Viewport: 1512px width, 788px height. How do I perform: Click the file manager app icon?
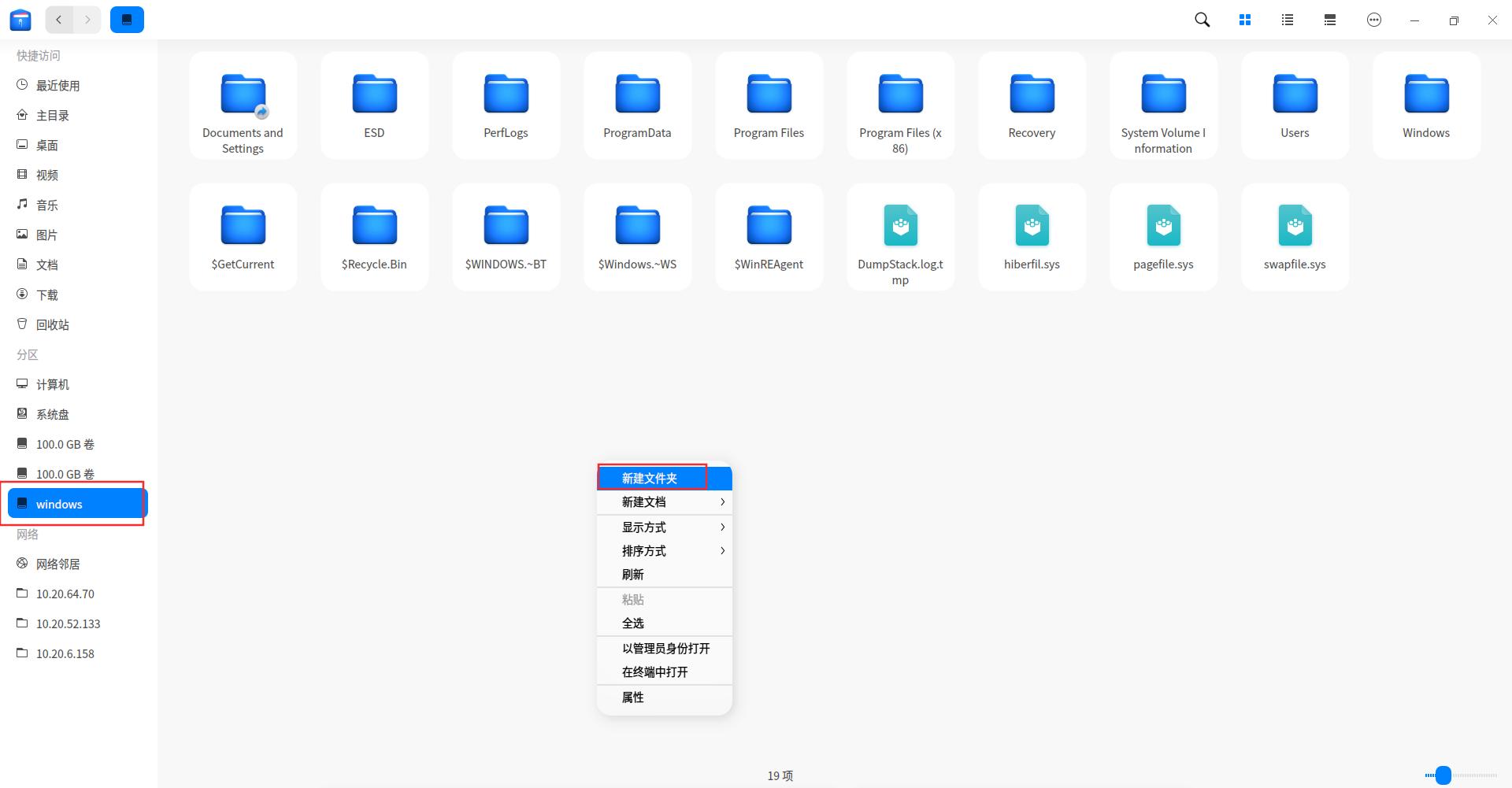pyautogui.click(x=20, y=20)
